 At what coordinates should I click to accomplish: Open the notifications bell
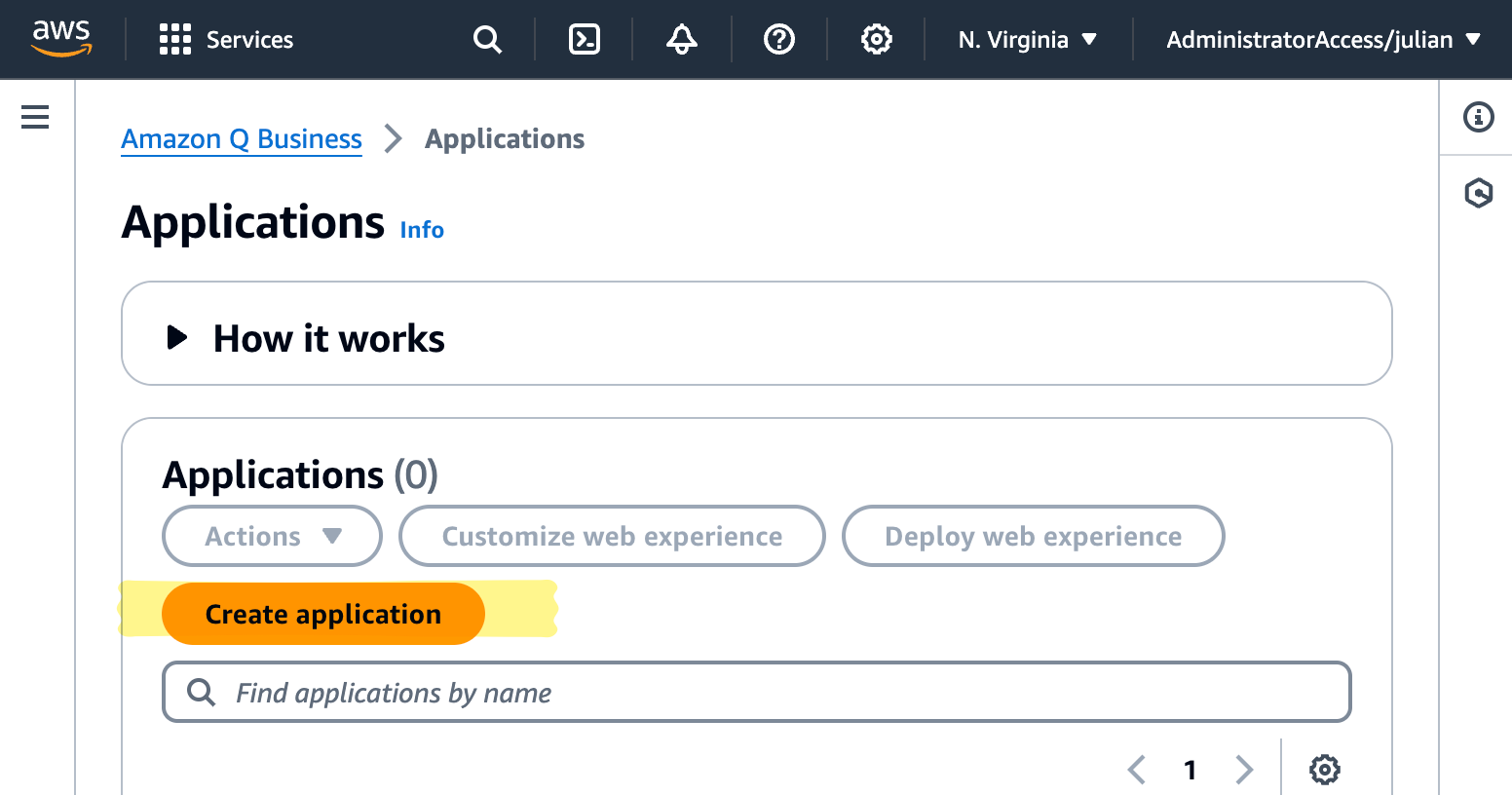(x=681, y=39)
